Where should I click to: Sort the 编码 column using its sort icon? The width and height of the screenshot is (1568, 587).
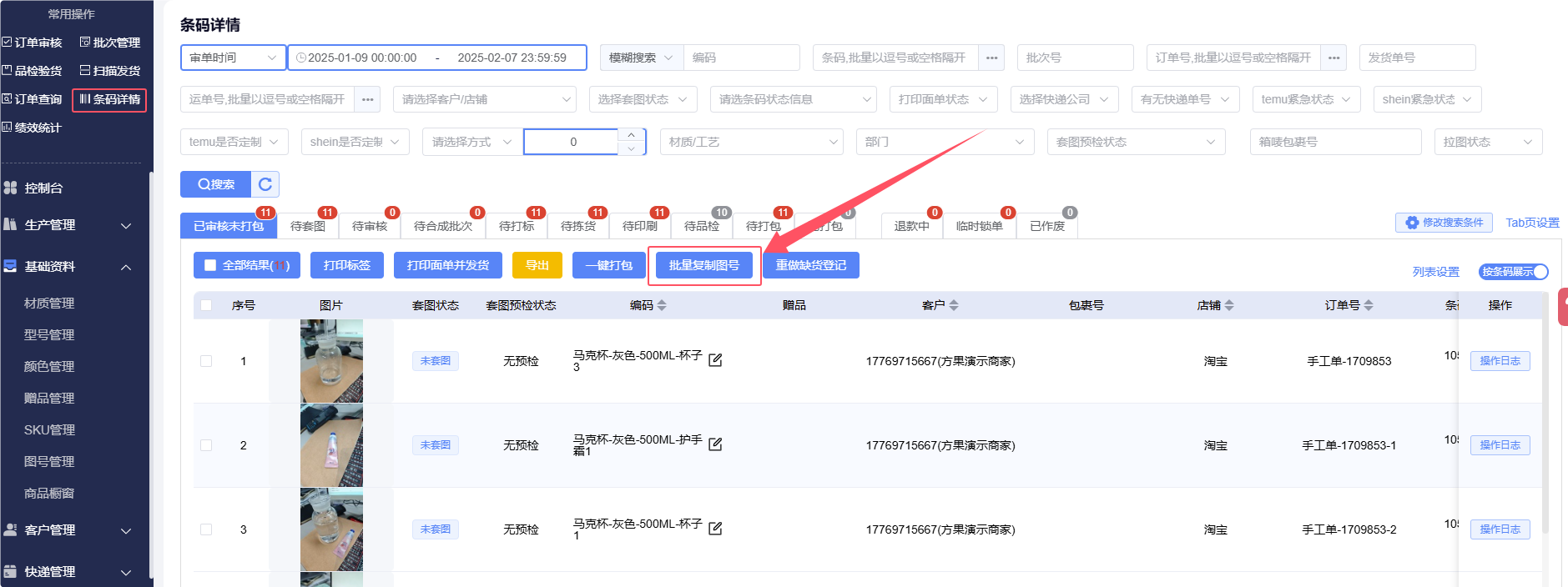[662, 306]
